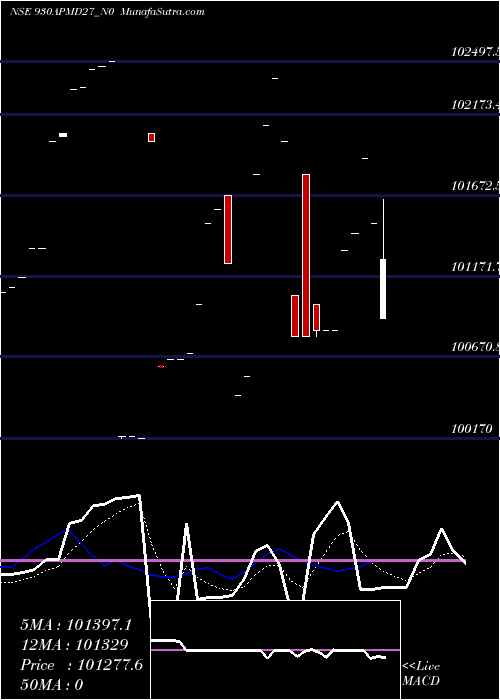This screenshot has width=500, height=700.
Task: Click the 5MA : 101397.1 readout
Action: coord(76,625)
